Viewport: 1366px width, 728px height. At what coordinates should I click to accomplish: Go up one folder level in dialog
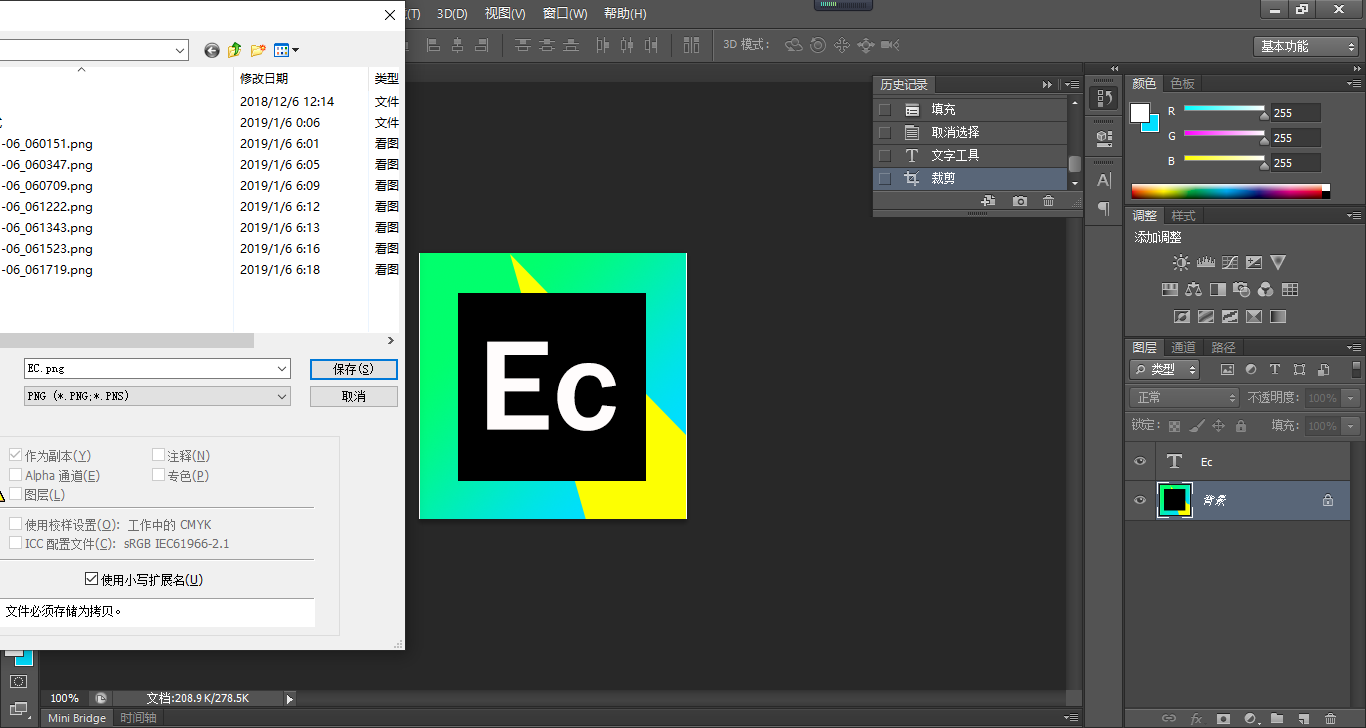[x=235, y=50]
